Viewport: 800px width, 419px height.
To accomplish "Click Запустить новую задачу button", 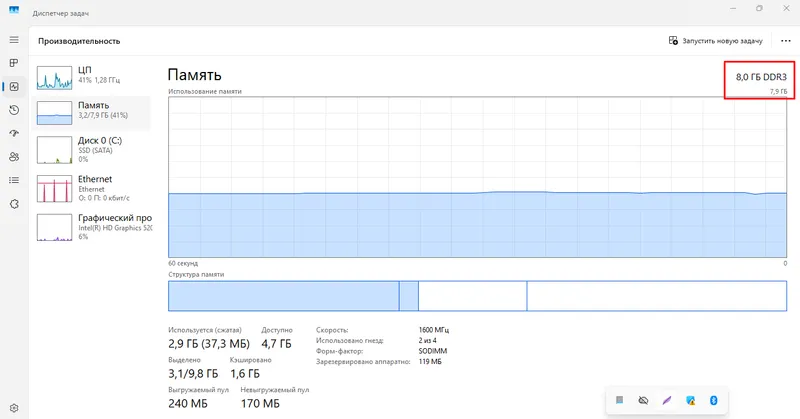I will pyautogui.click(x=715, y=41).
